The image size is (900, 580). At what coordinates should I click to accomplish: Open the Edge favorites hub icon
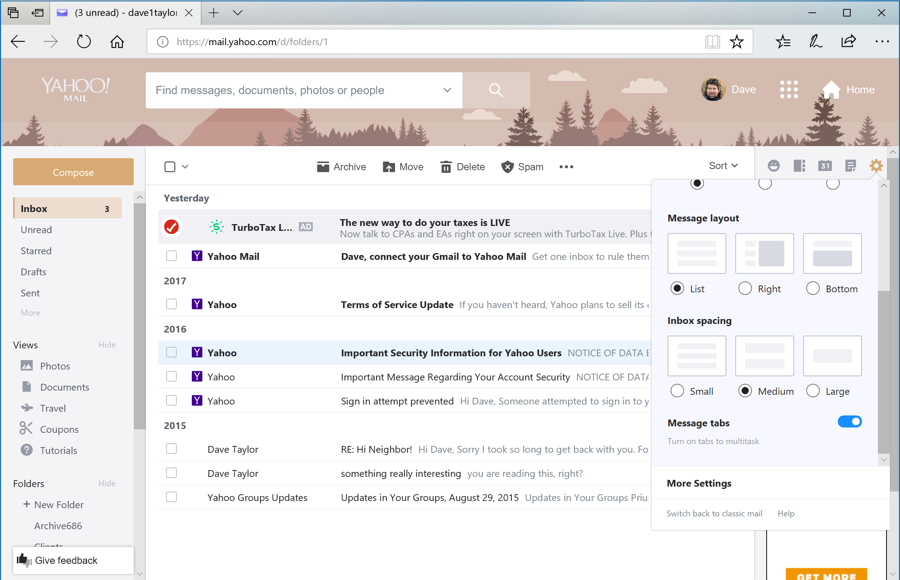pos(783,41)
